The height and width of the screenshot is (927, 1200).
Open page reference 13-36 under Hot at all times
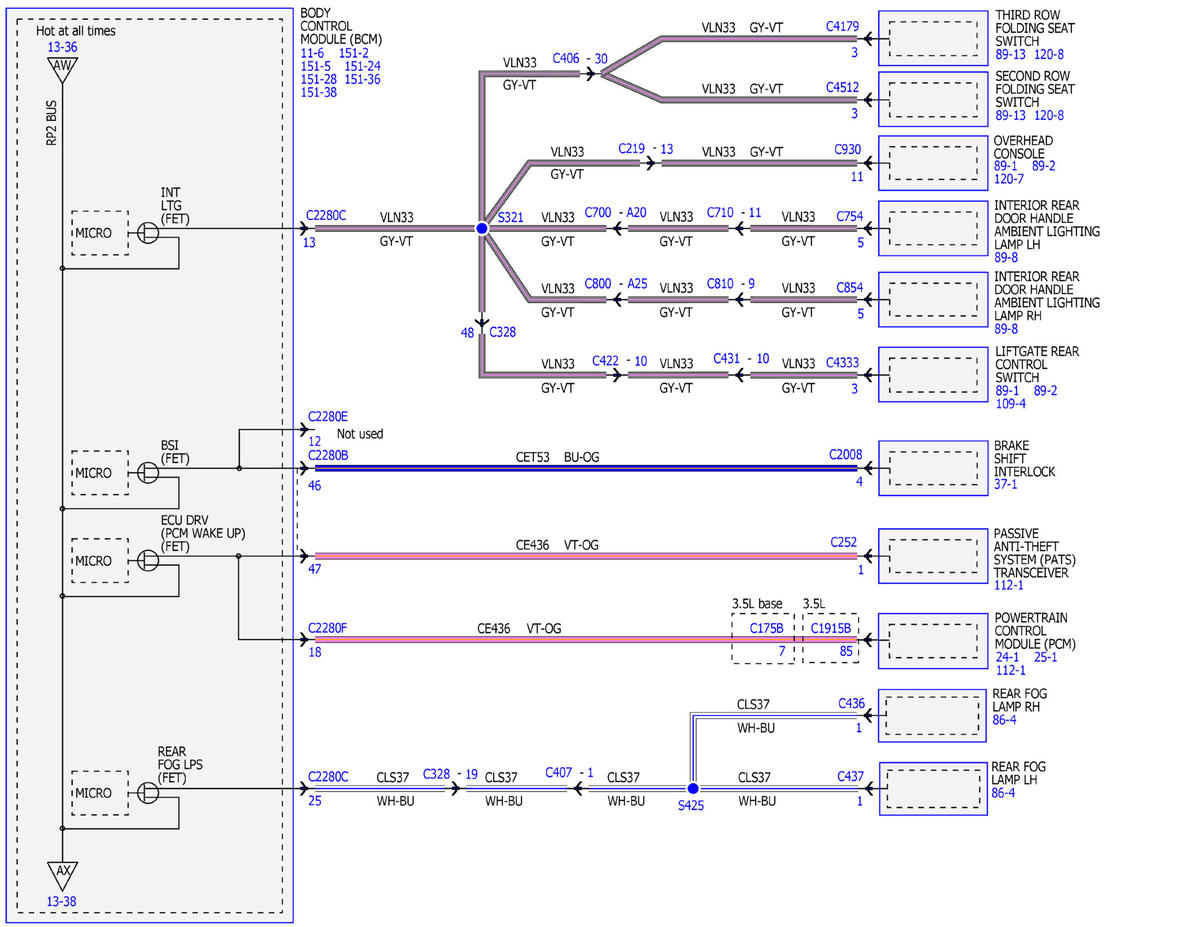click(62, 47)
